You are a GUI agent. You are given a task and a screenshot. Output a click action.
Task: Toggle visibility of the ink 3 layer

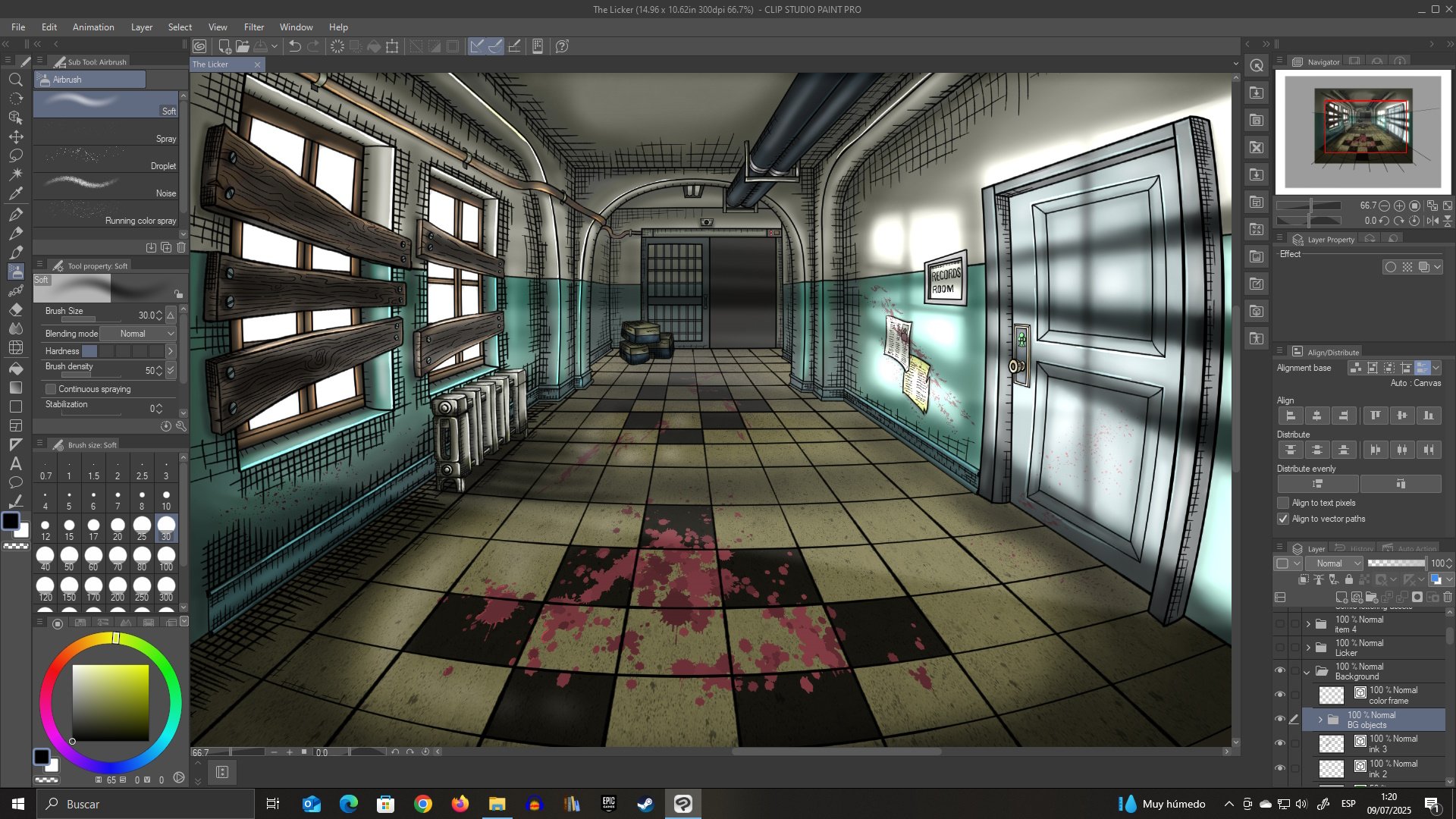click(1281, 744)
